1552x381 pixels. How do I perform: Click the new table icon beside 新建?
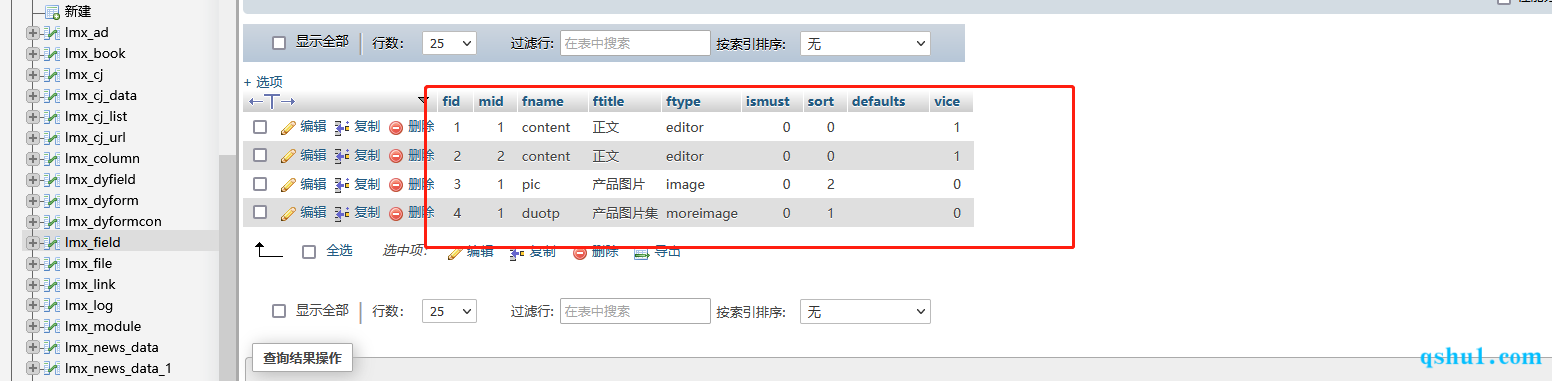click(53, 12)
